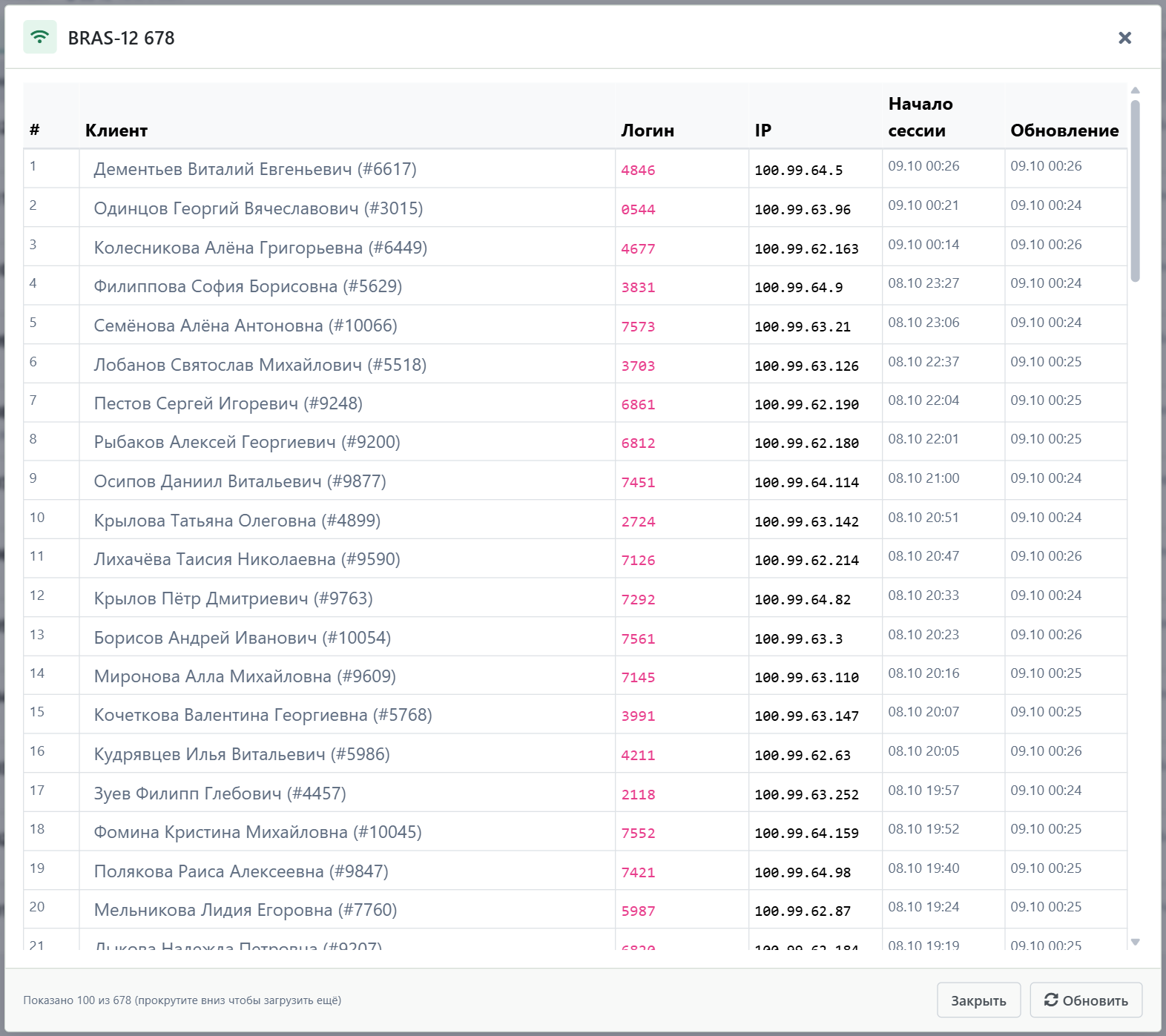Open client Фомина Кристина Михайловна (#10045)
The height and width of the screenshot is (1036, 1166).
pyautogui.click(x=258, y=832)
